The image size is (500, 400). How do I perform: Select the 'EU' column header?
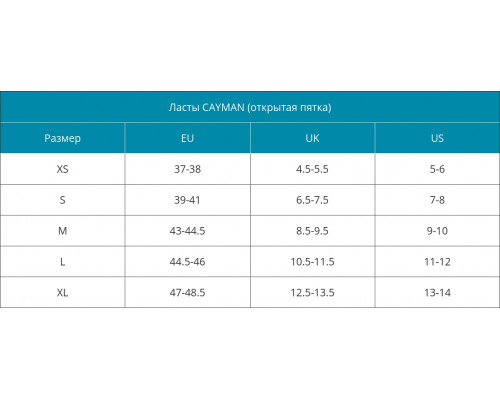[187, 138]
